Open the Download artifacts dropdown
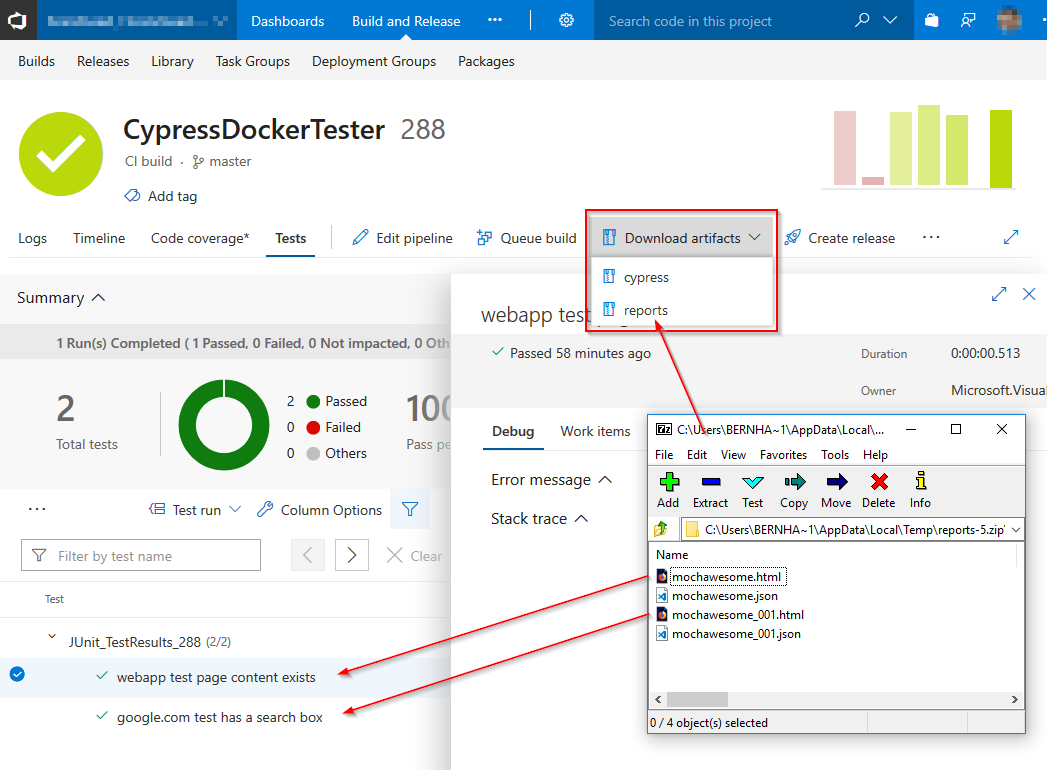 [682, 238]
